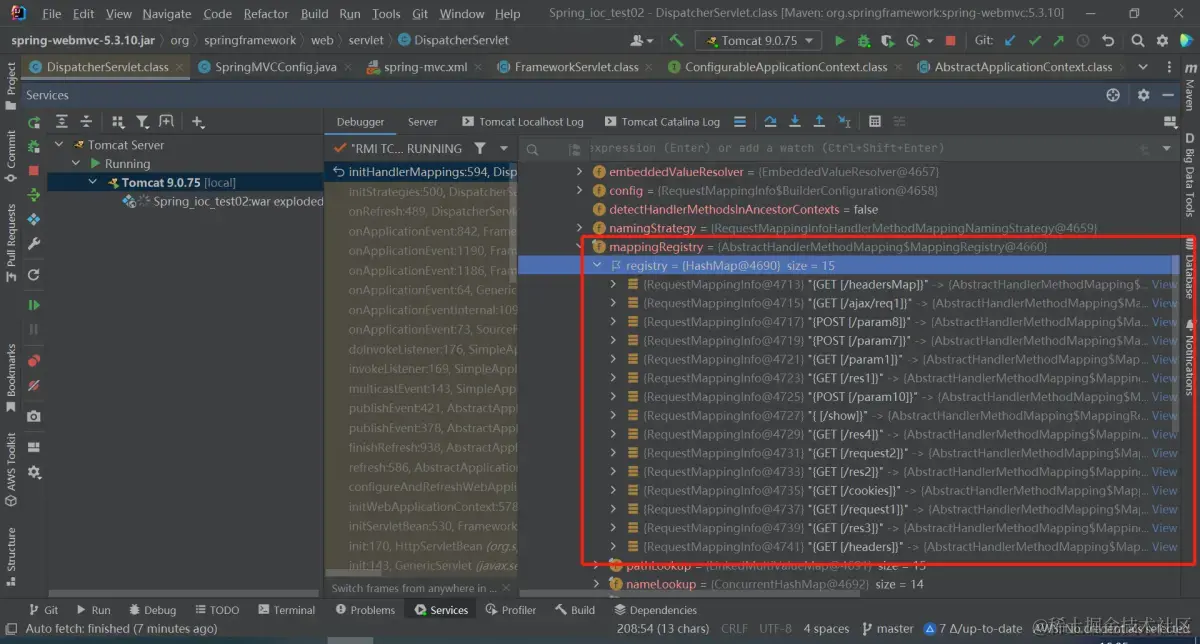Image resolution: width=1200 pixels, height=644 pixels.
Task: Click Evaluate Expression calculator icon
Action: pos(875,121)
